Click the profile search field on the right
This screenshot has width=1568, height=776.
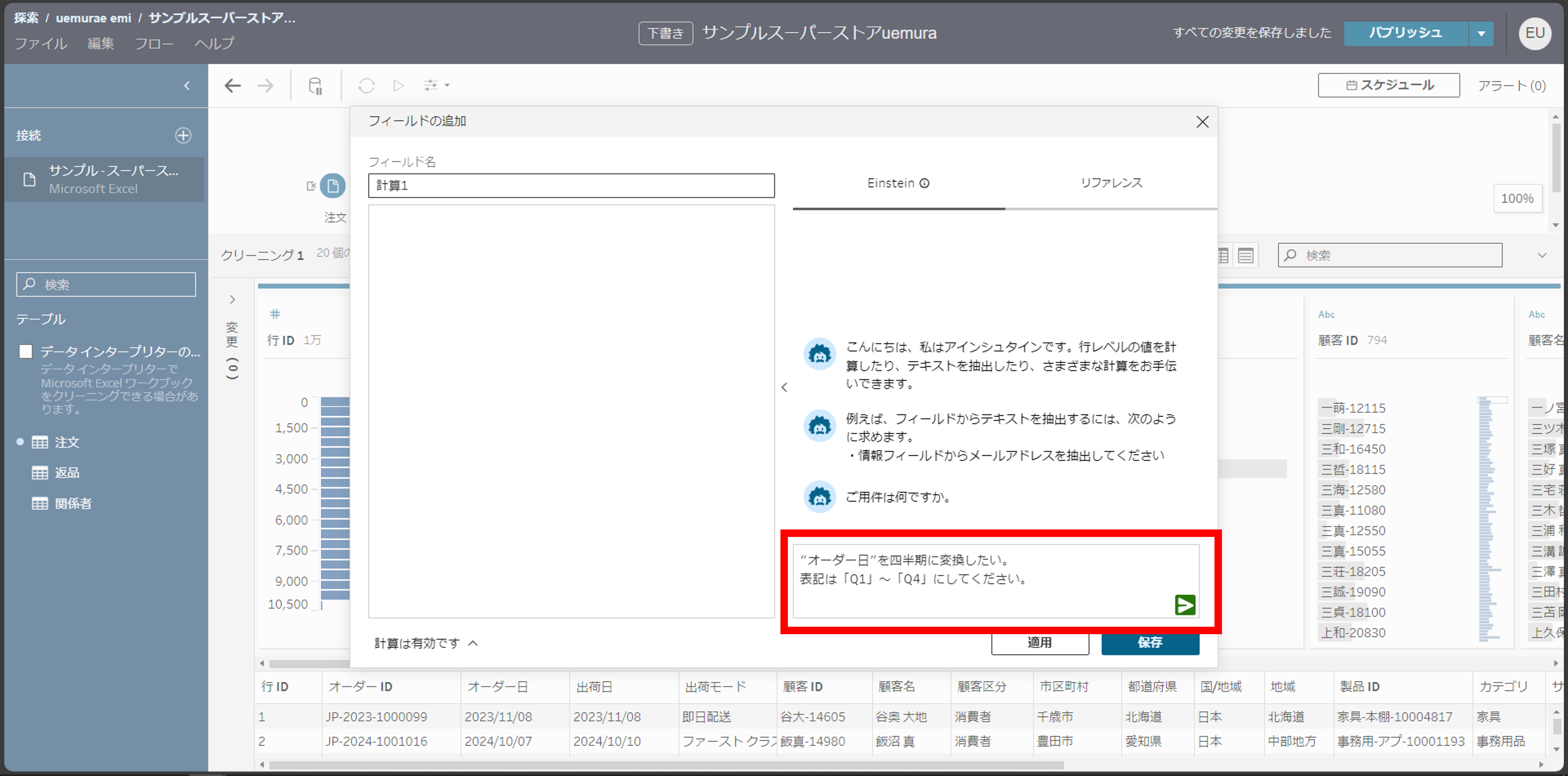1390,255
